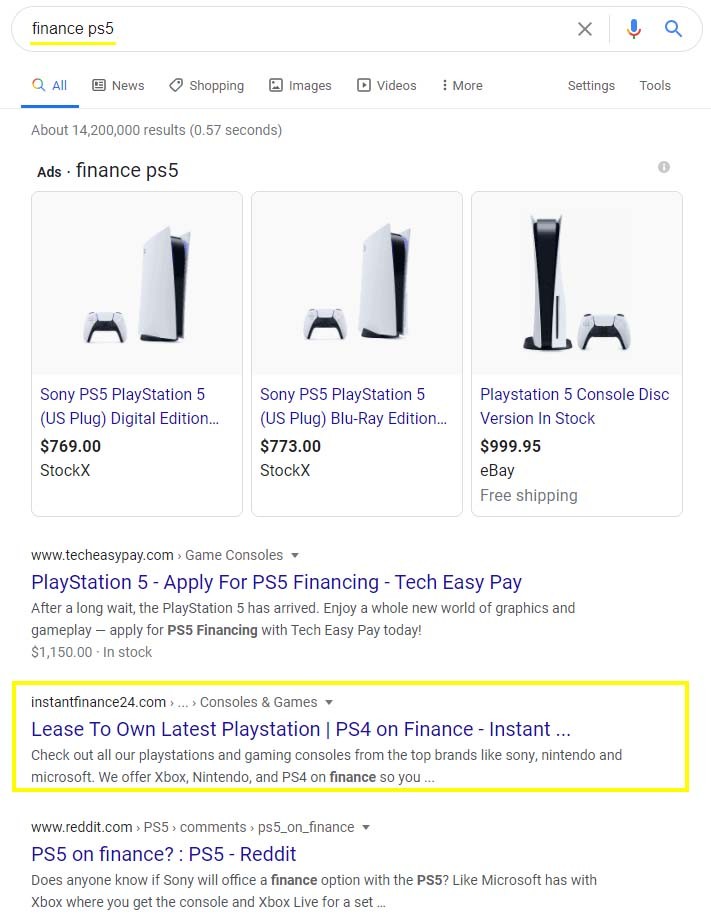Viewport: 711px width, 918px height.
Task: Open search Tools
Action: click(655, 86)
